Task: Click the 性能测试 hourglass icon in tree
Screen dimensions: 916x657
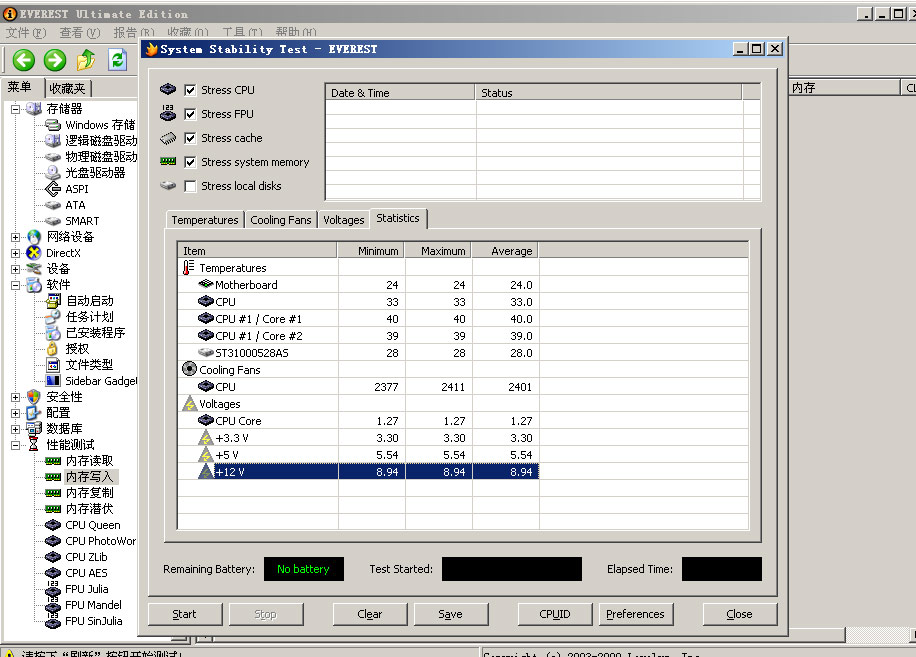Action: point(33,444)
